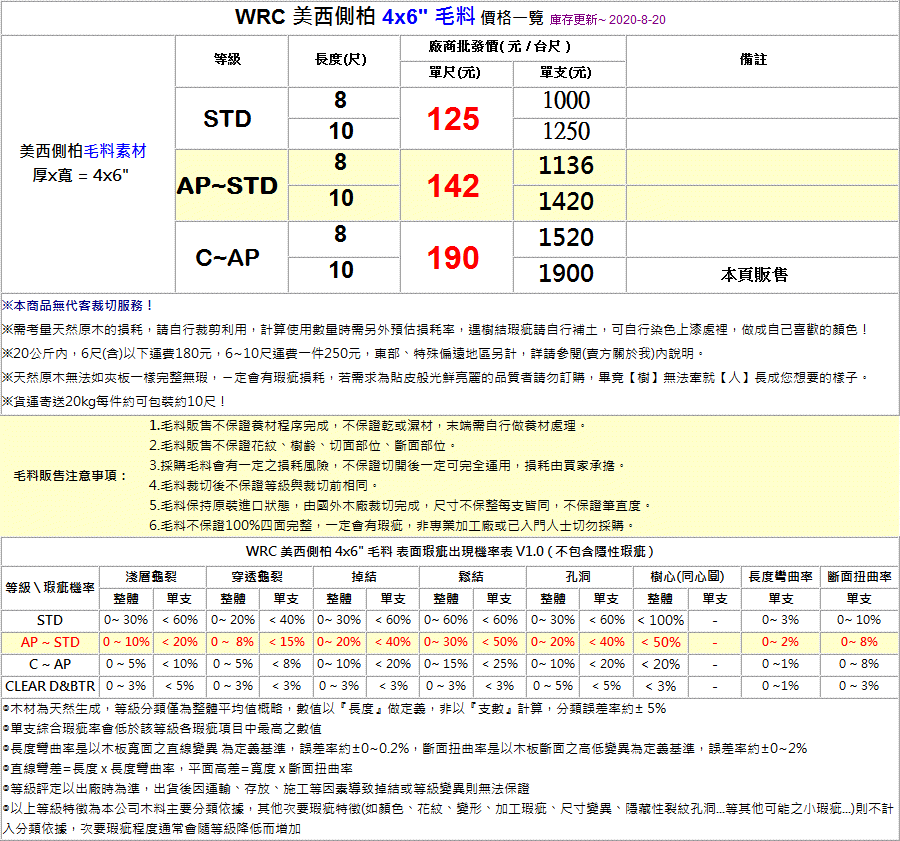This screenshot has height=841, width=900.
Task: Select the red price '142'
Action: [453, 185]
